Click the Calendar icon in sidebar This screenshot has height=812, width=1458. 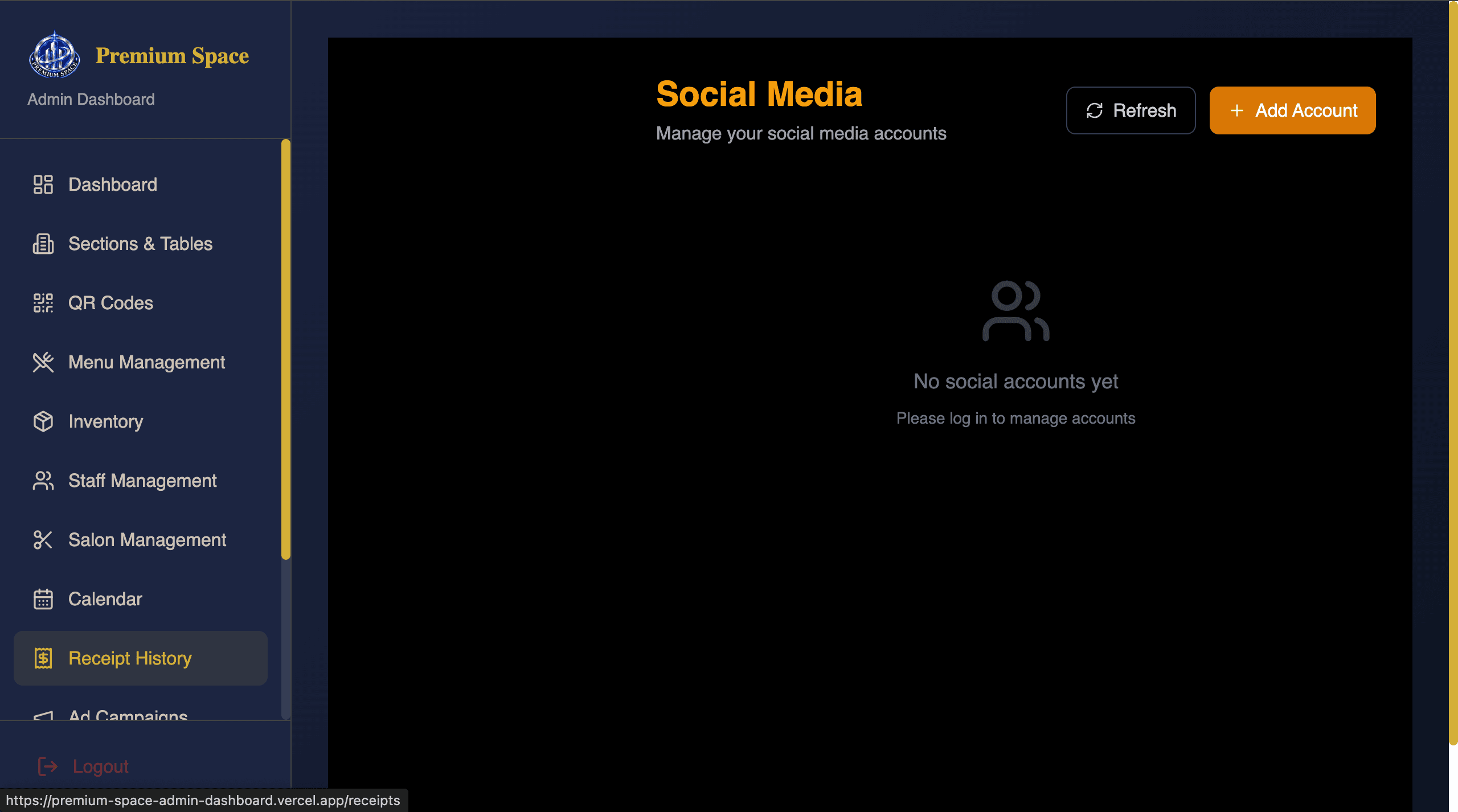43,599
